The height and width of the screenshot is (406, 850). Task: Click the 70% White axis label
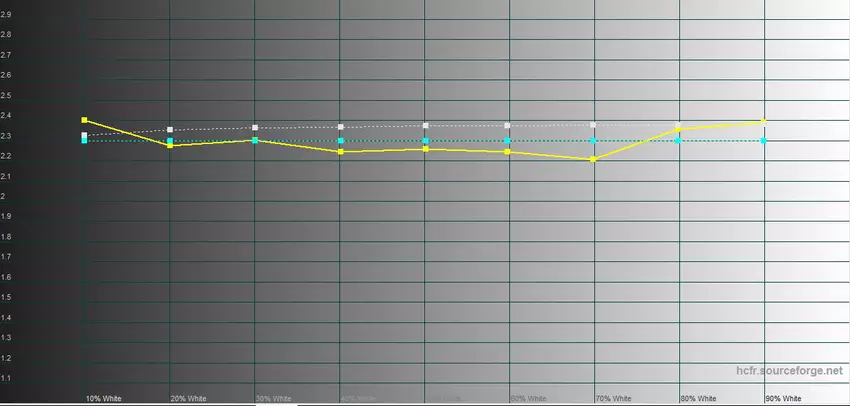point(613,399)
